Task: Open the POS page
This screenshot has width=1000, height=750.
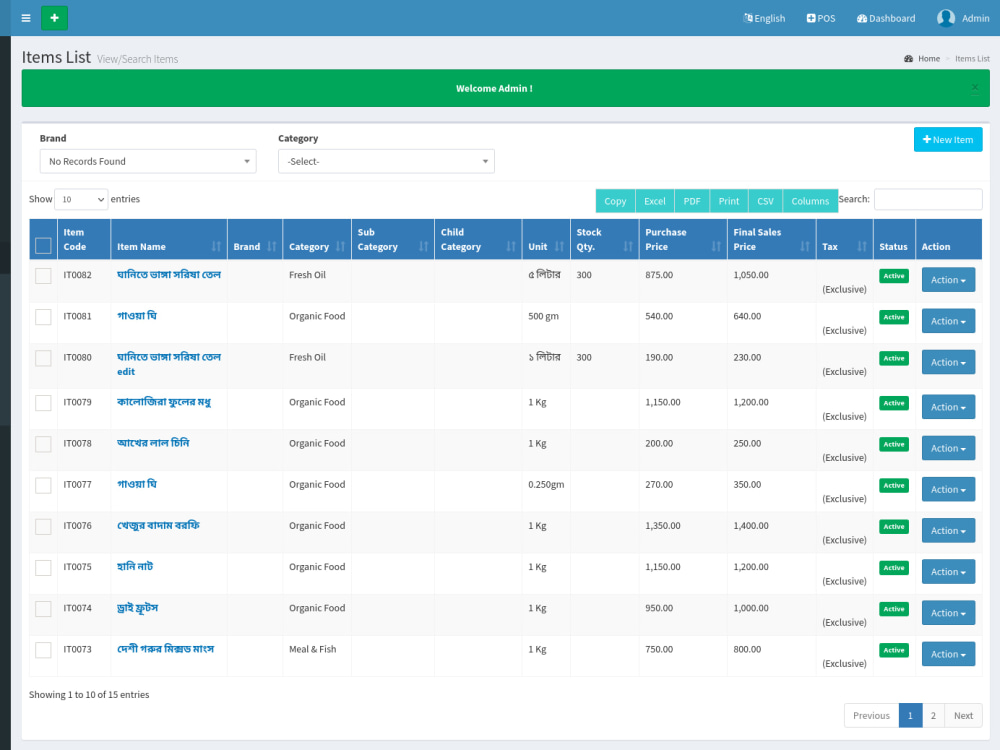Action: click(x=821, y=18)
